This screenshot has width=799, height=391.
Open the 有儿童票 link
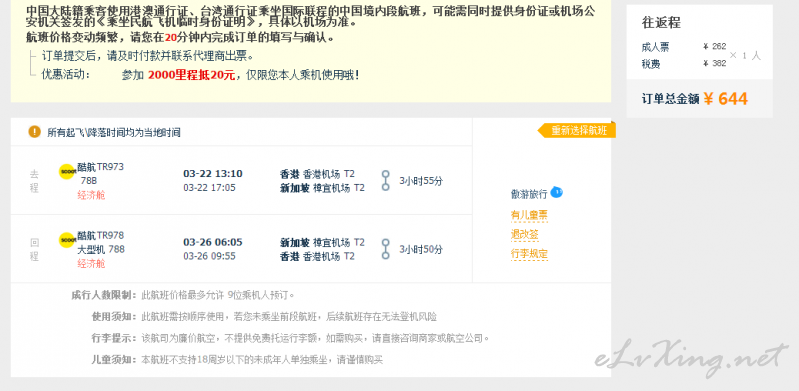[529, 215]
